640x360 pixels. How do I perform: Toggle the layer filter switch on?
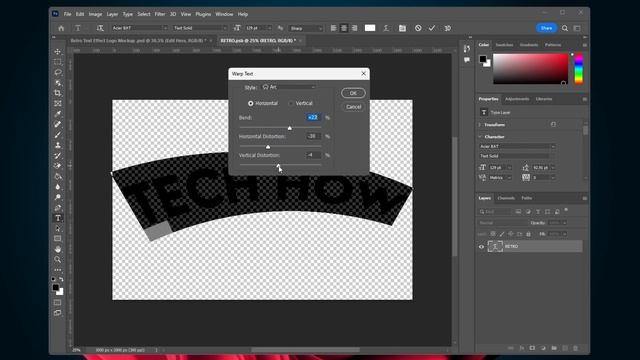point(566,210)
